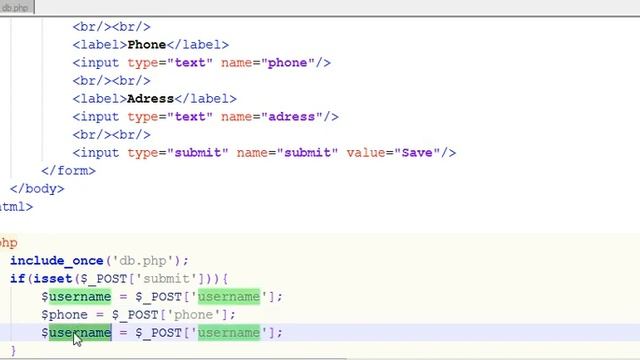This screenshot has width=640, height=360.
Task: Click include_once('db.php') line
Action: point(100,261)
